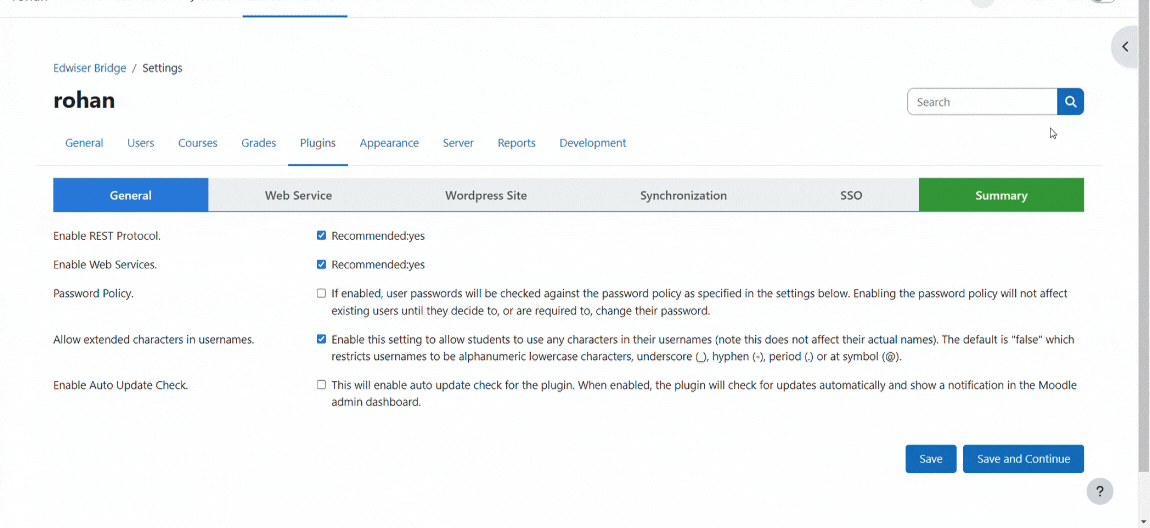Click the Password Policy description text
Image resolution: width=1150 pixels, height=528 pixels.
click(700, 302)
